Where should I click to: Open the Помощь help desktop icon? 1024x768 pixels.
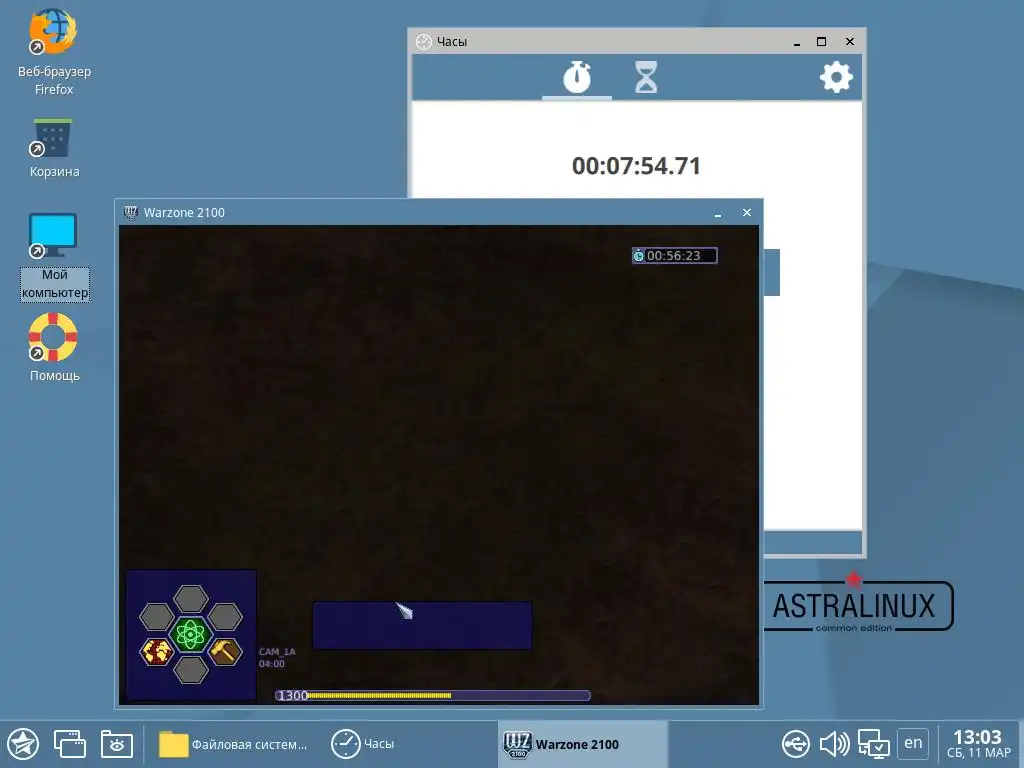(x=54, y=347)
